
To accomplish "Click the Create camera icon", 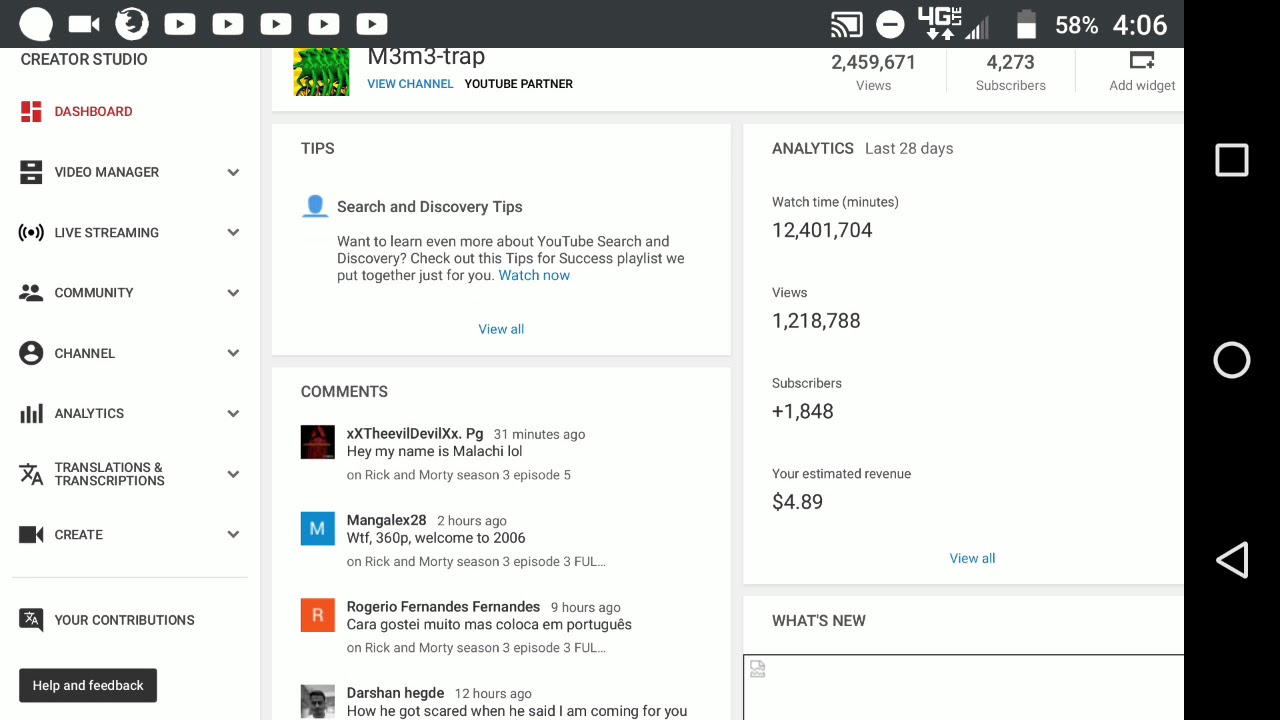I will coord(31,535).
